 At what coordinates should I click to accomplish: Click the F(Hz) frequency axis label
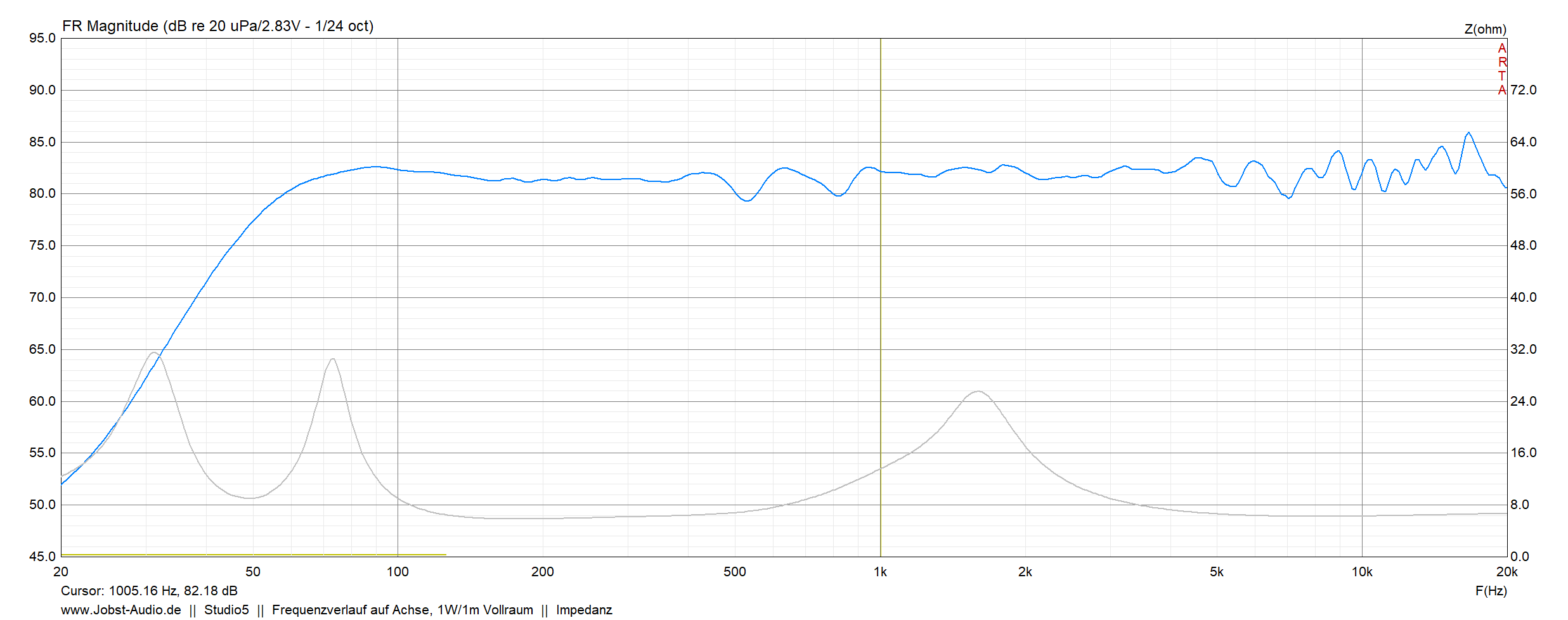(x=1491, y=591)
